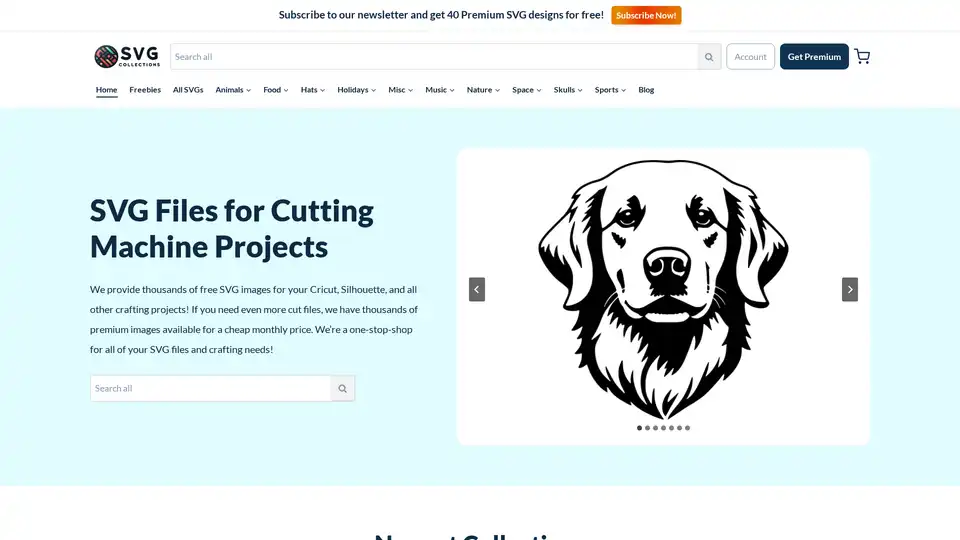
Task: Select the first carousel dot indicator
Action: (639, 428)
